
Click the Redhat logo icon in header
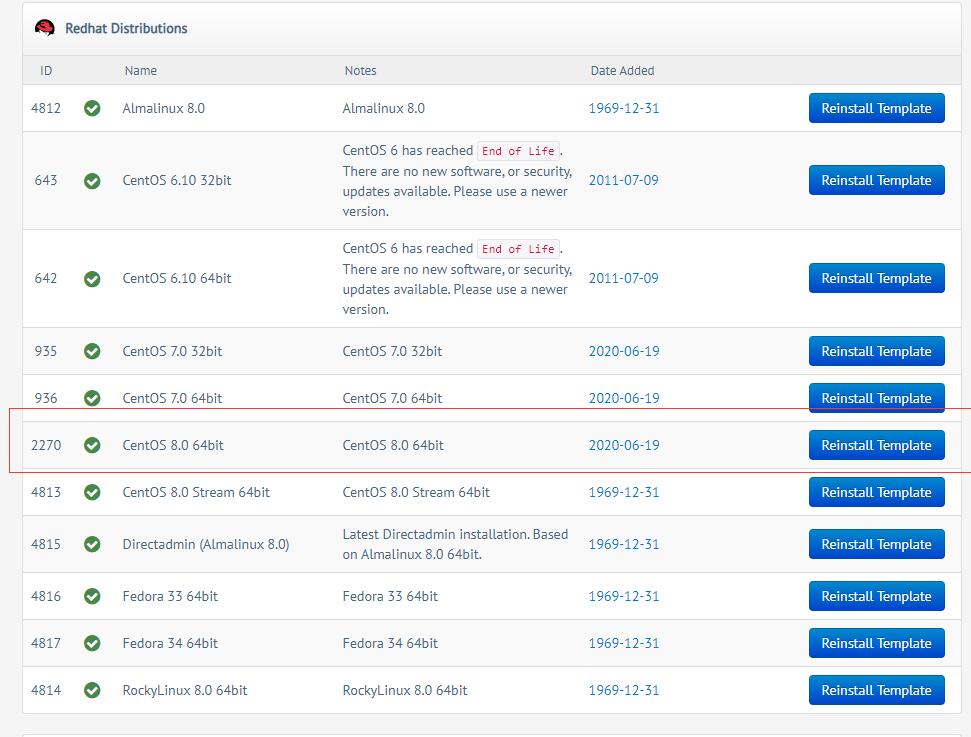(x=45, y=28)
